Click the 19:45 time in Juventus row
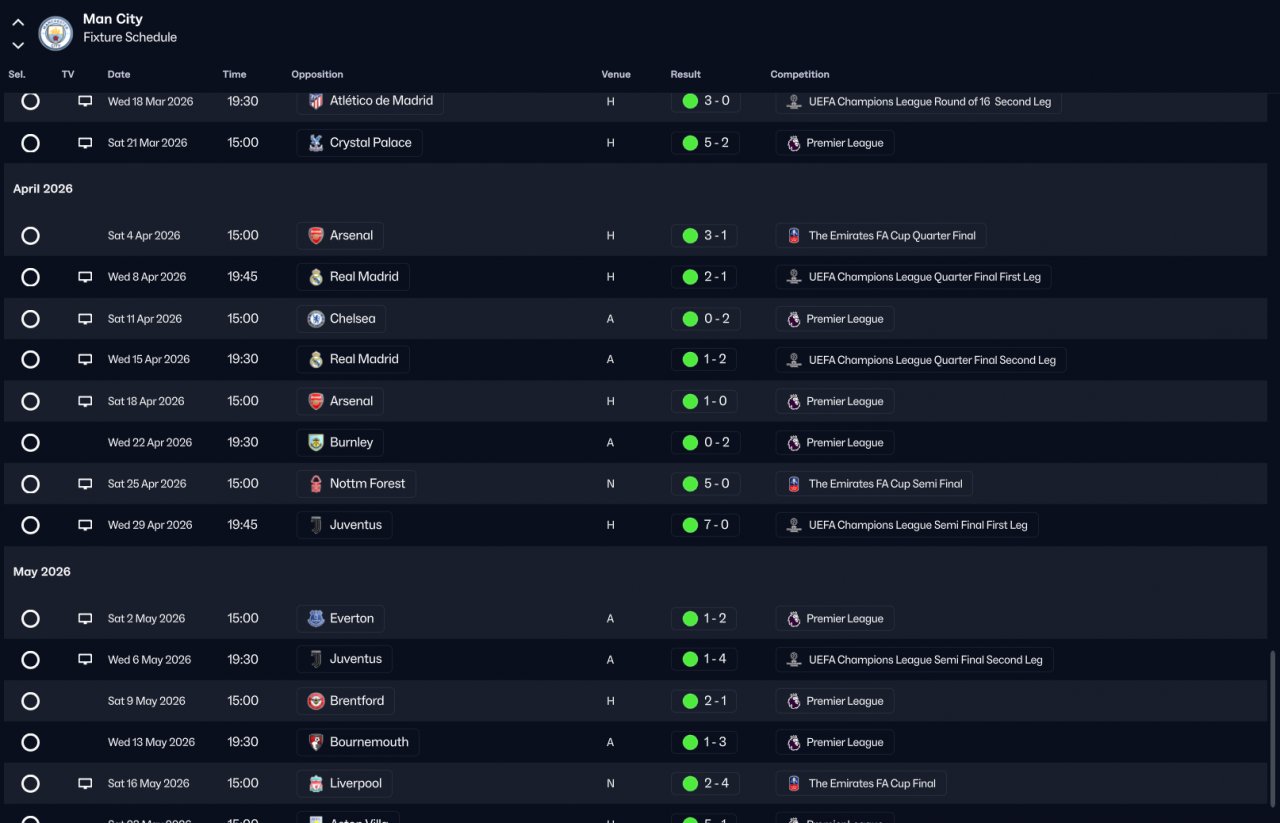This screenshot has height=823, width=1280. tap(243, 525)
